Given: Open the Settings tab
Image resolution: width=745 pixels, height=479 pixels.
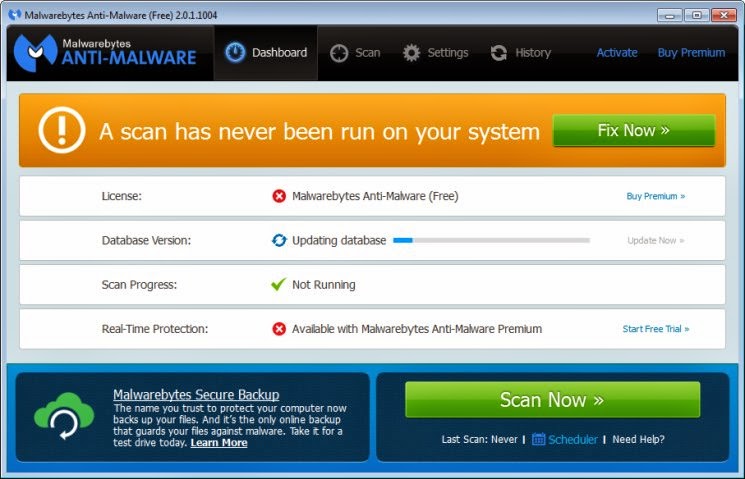Looking at the screenshot, I should tap(435, 53).
